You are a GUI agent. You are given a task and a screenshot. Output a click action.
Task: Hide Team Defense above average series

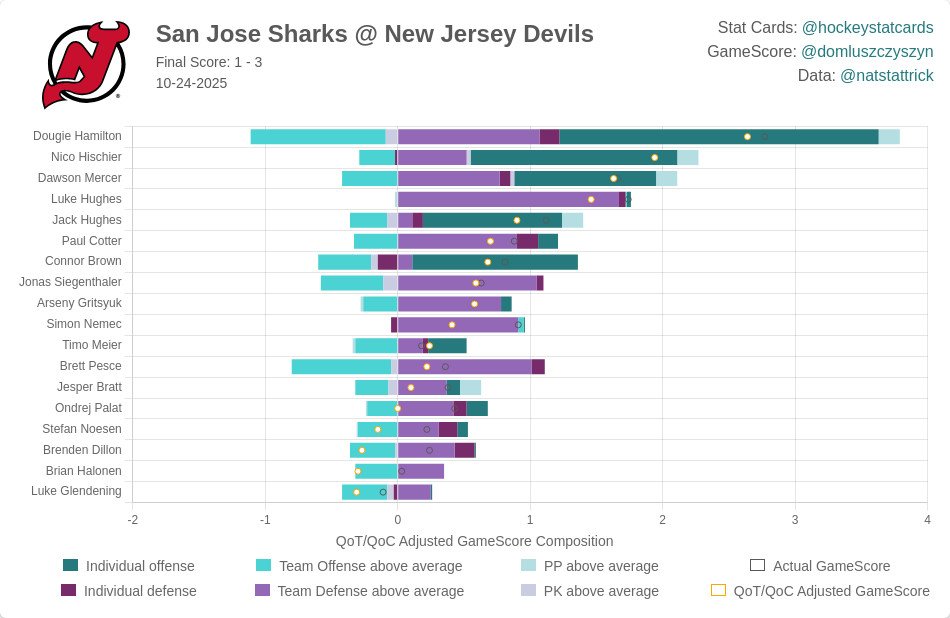tap(264, 591)
